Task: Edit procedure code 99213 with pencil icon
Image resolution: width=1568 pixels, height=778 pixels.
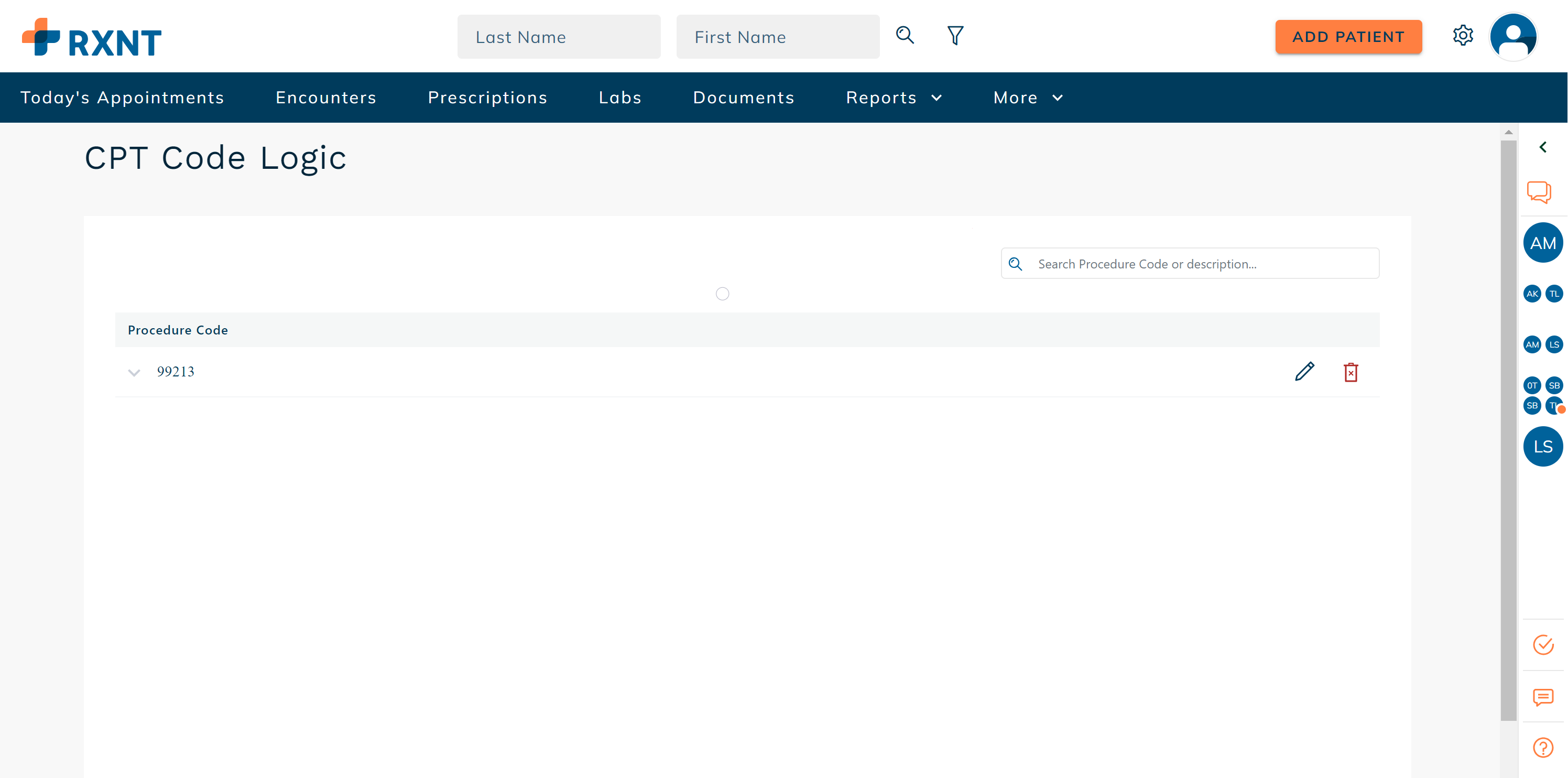Action: [x=1304, y=371]
